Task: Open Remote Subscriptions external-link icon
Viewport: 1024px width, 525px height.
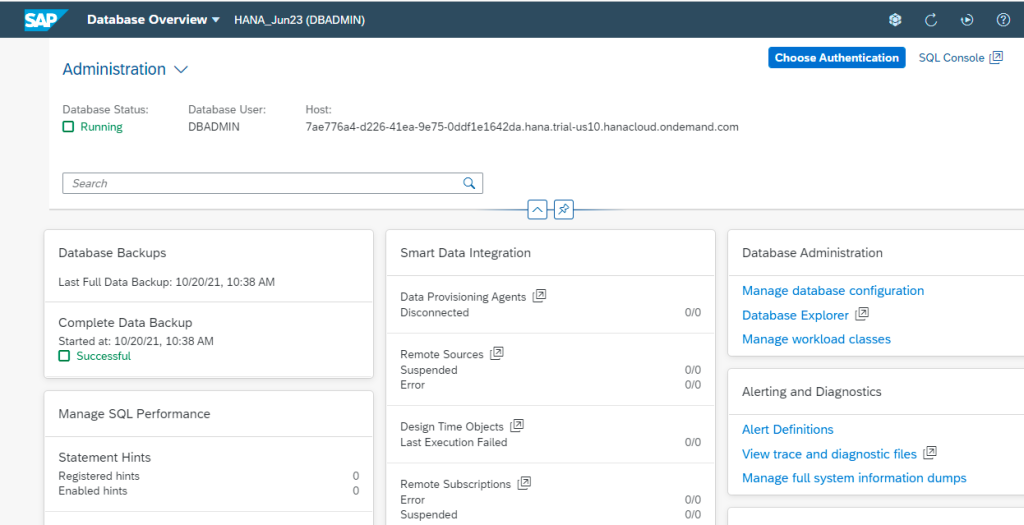Action: tap(524, 483)
